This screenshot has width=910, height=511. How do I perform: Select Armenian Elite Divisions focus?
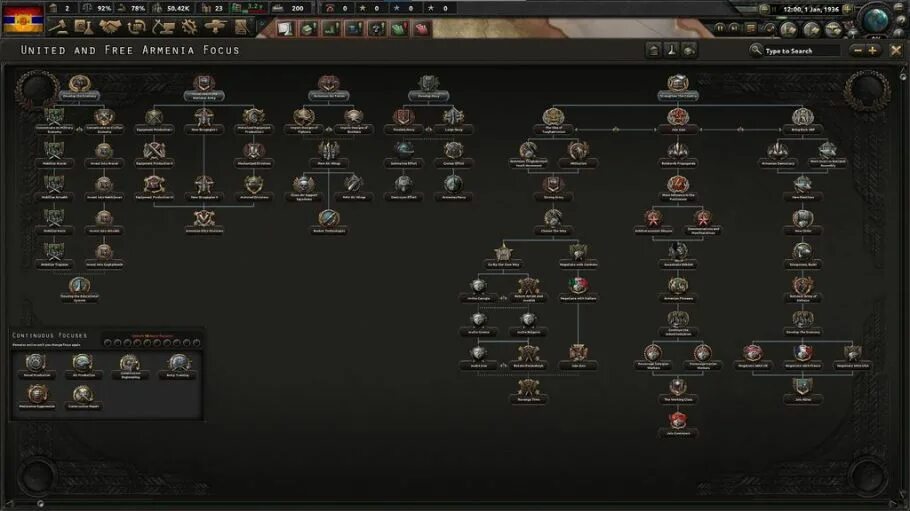coord(204,221)
